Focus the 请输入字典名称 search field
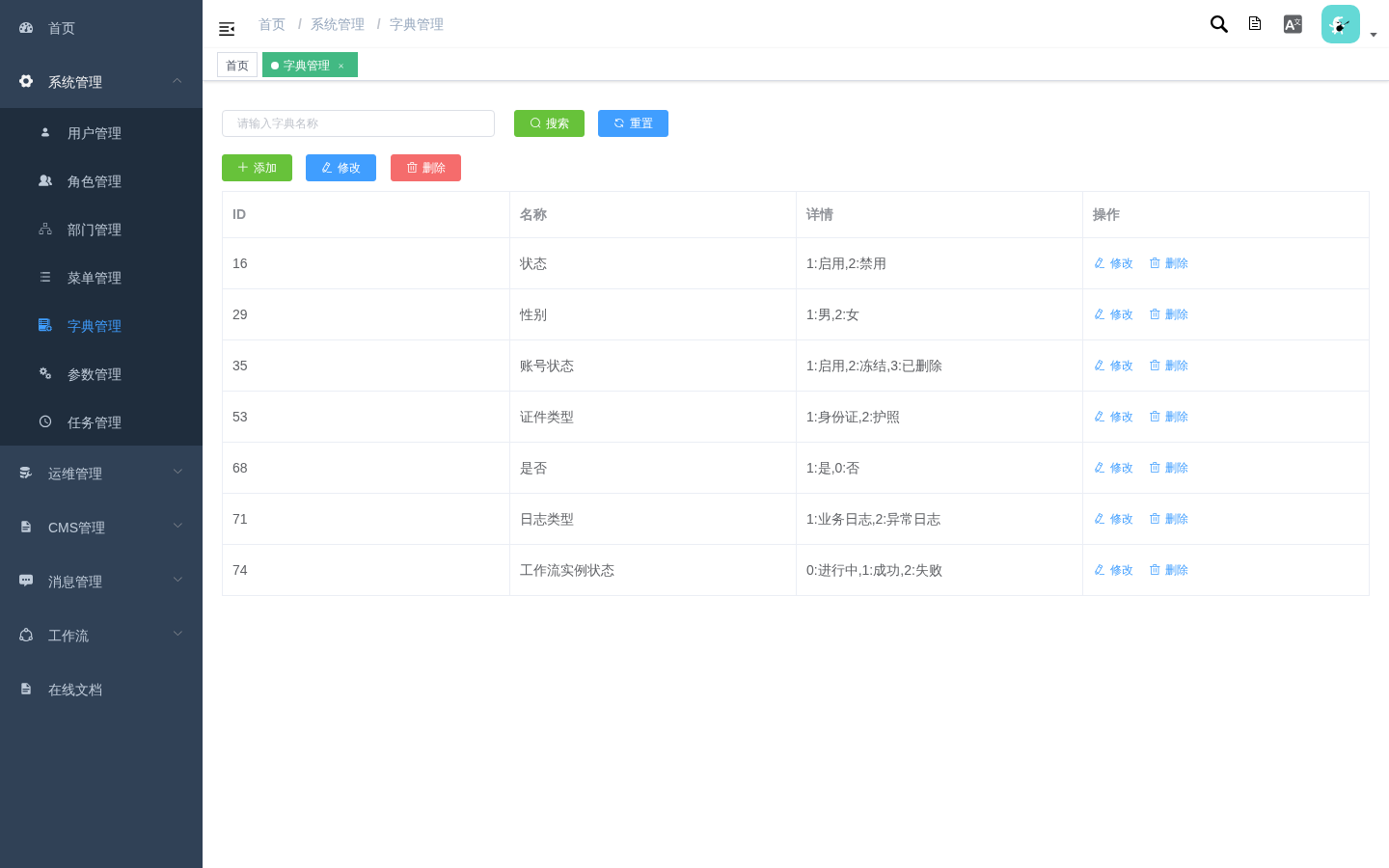Screen dimensions: 1389x868 pos(358,123)
